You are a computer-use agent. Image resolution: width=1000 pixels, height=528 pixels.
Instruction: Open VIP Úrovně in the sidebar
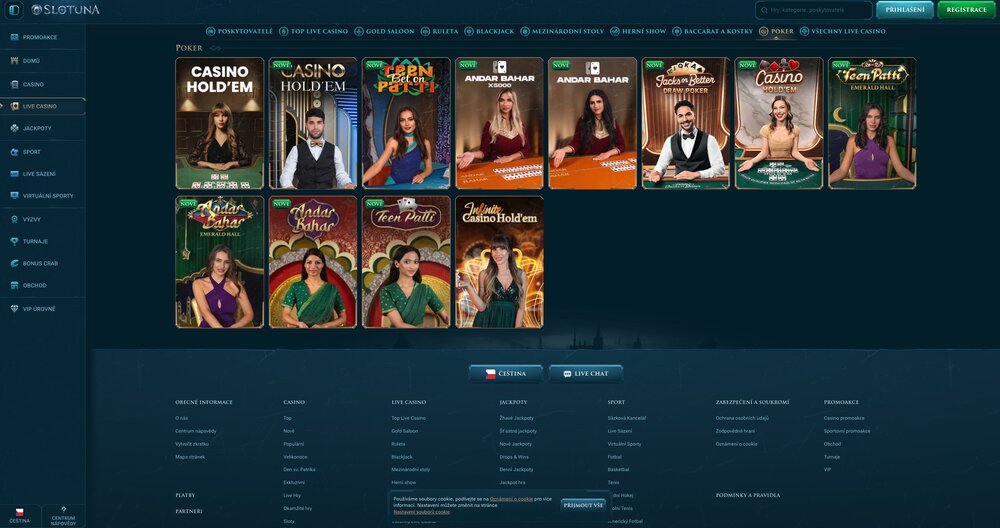pyautogui.click(x=43, y=309)
